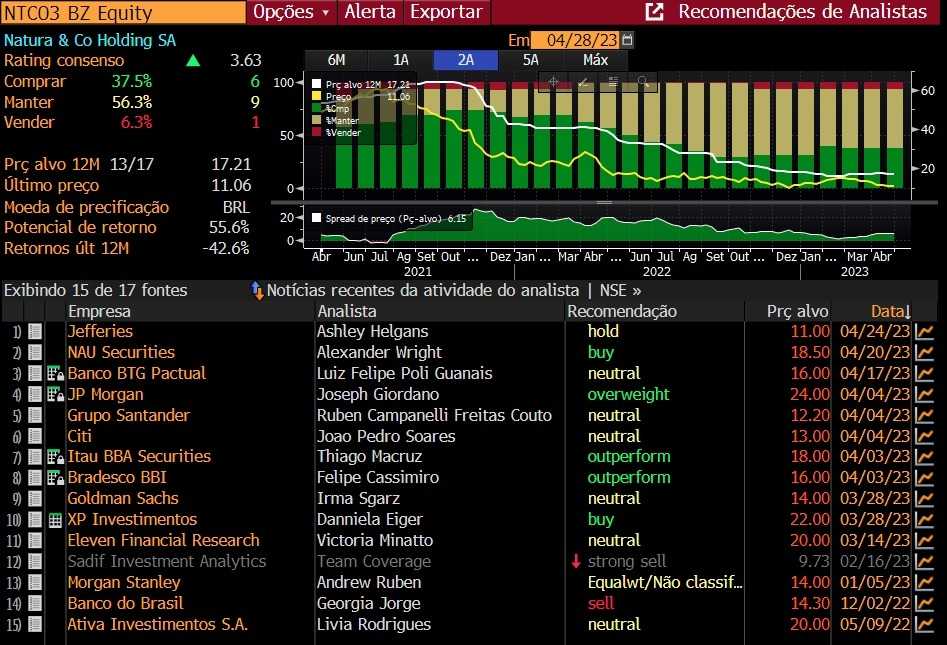This screenshot has height=645, width=947.
Task: Select the crosshair tool on the chart toolbar
Action: 553,82
